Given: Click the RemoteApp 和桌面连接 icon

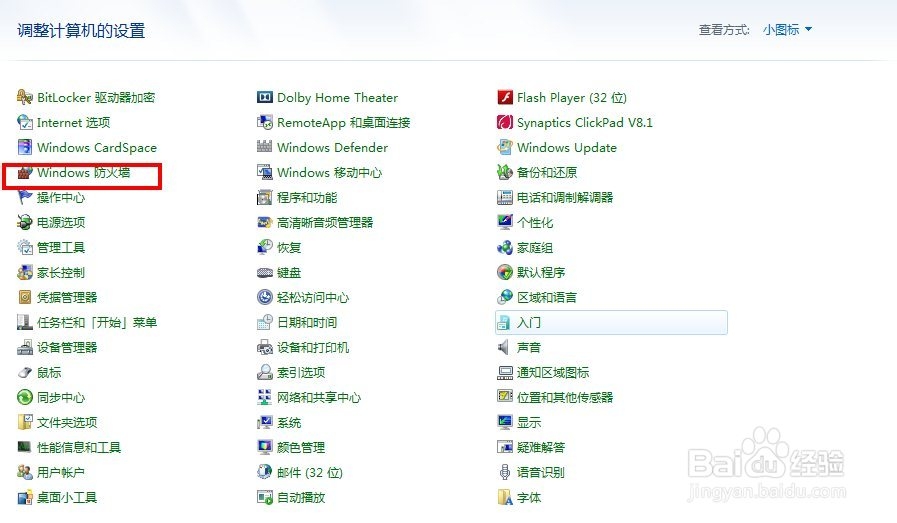Looking at the screenshot, I should click(x=265, y=122).
